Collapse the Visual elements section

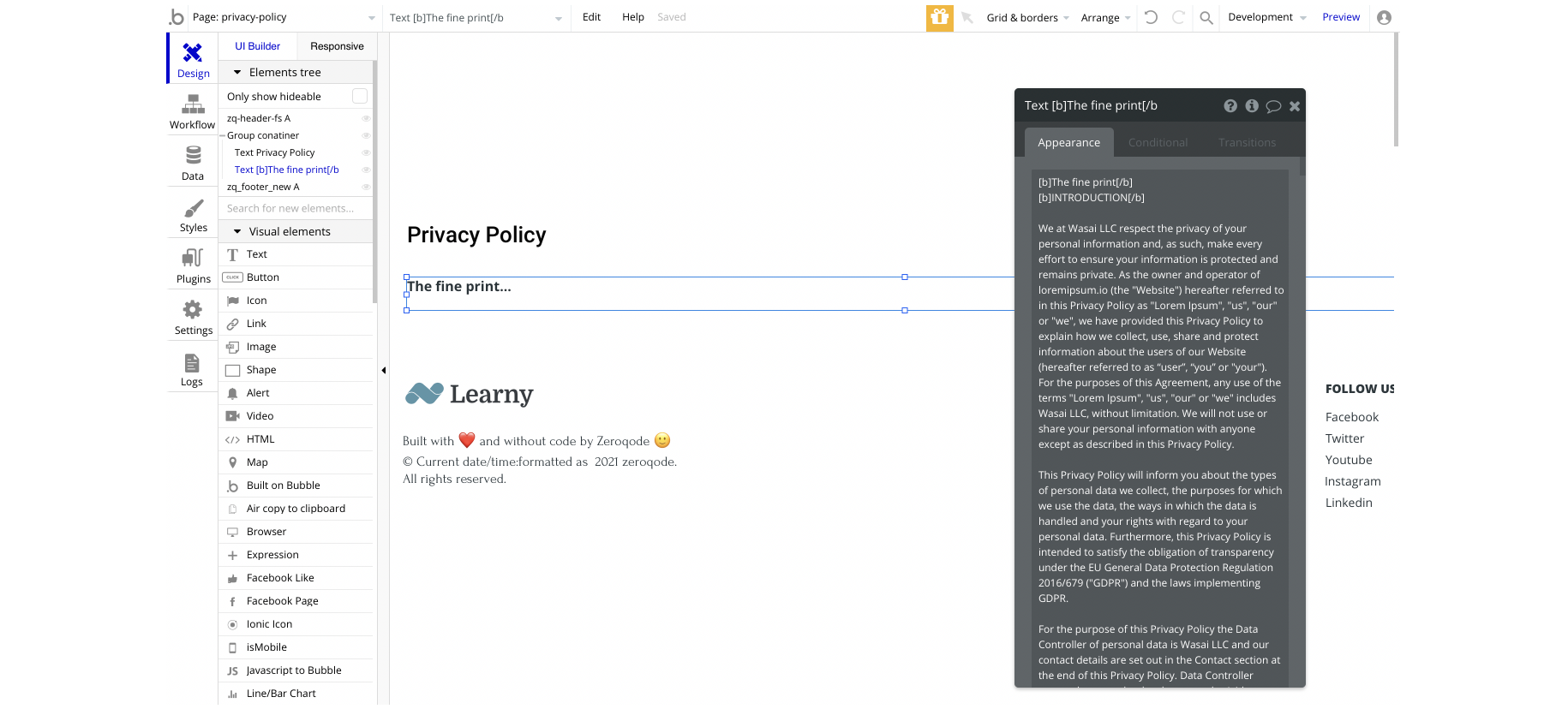(x=237, y=232)
